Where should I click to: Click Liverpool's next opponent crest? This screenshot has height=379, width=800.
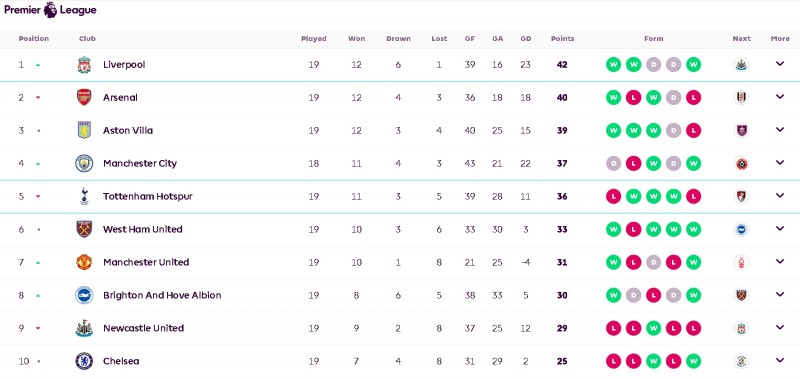click(741, 65)
